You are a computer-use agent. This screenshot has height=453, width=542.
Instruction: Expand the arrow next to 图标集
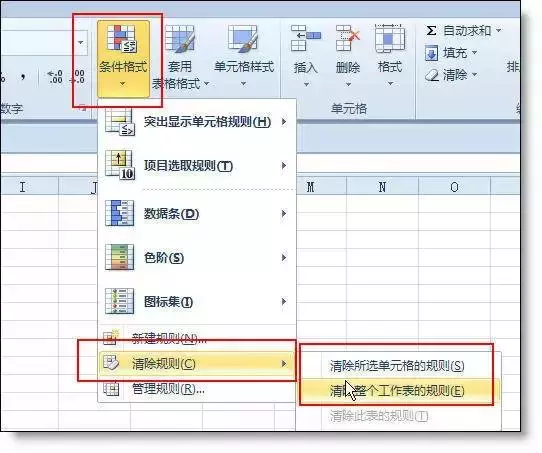(x=284, y=302)
